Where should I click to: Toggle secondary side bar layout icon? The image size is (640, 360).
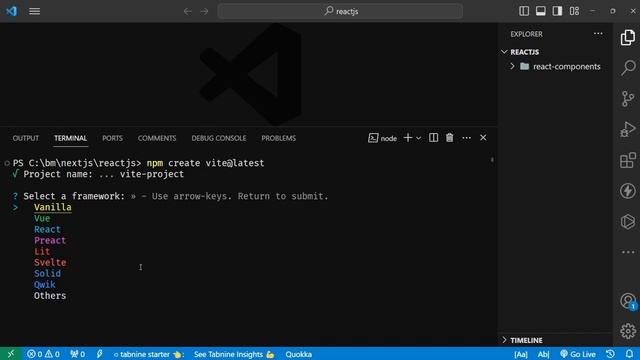557,11
